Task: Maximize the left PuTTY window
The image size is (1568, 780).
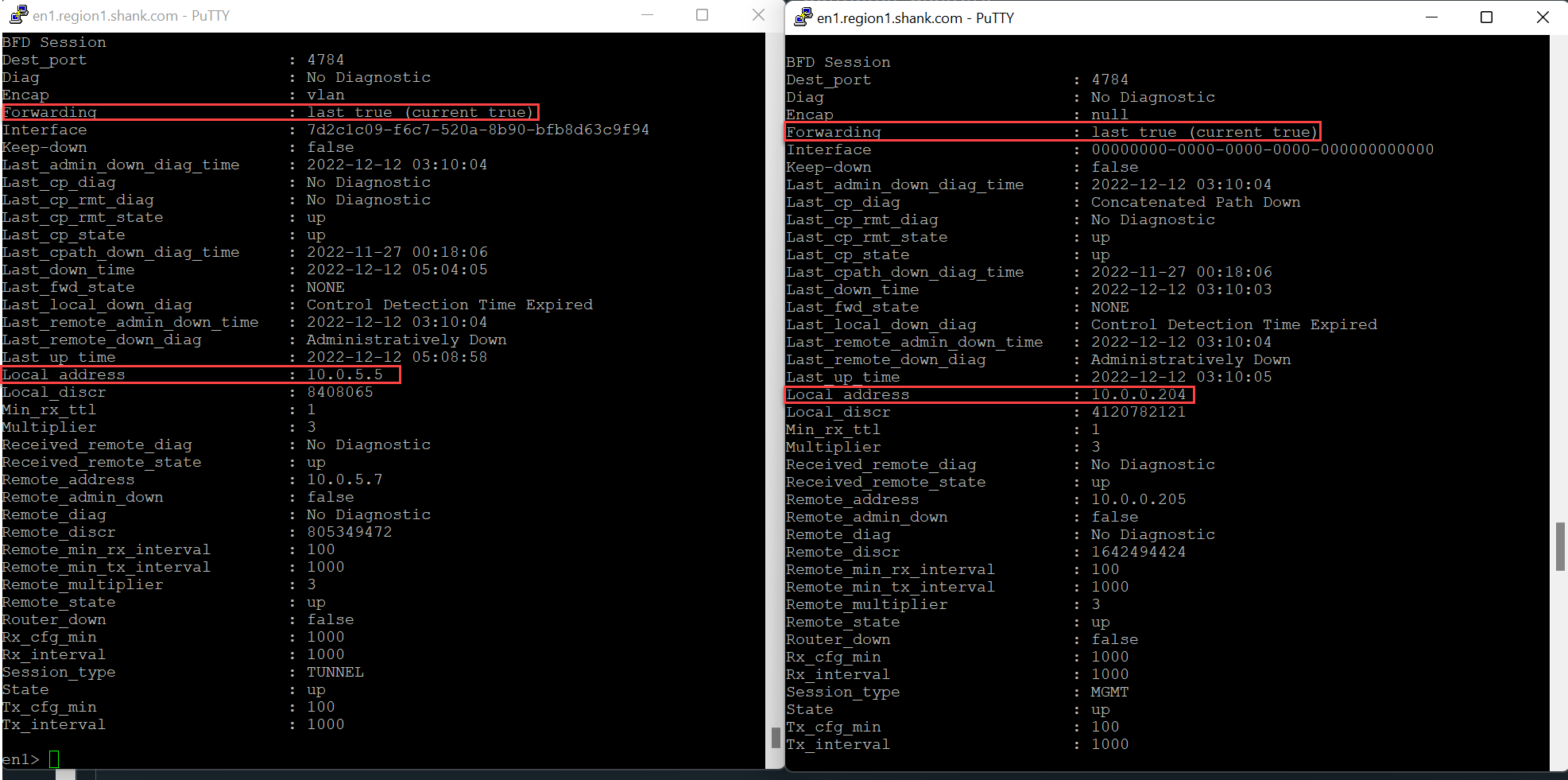Action: pyautogui.click(x=702, y=15)
